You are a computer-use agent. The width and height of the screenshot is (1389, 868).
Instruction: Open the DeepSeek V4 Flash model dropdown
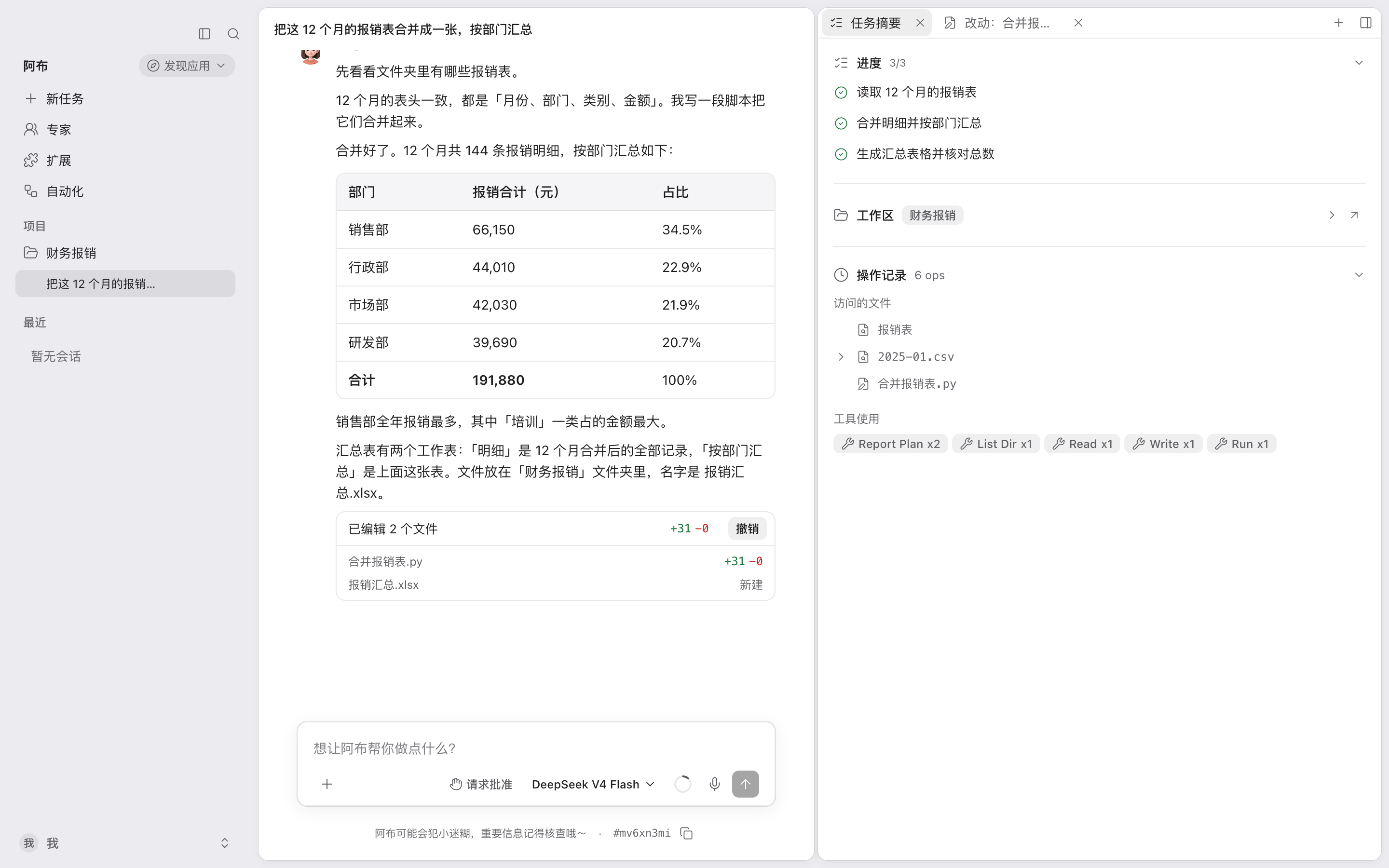point(593,784)
